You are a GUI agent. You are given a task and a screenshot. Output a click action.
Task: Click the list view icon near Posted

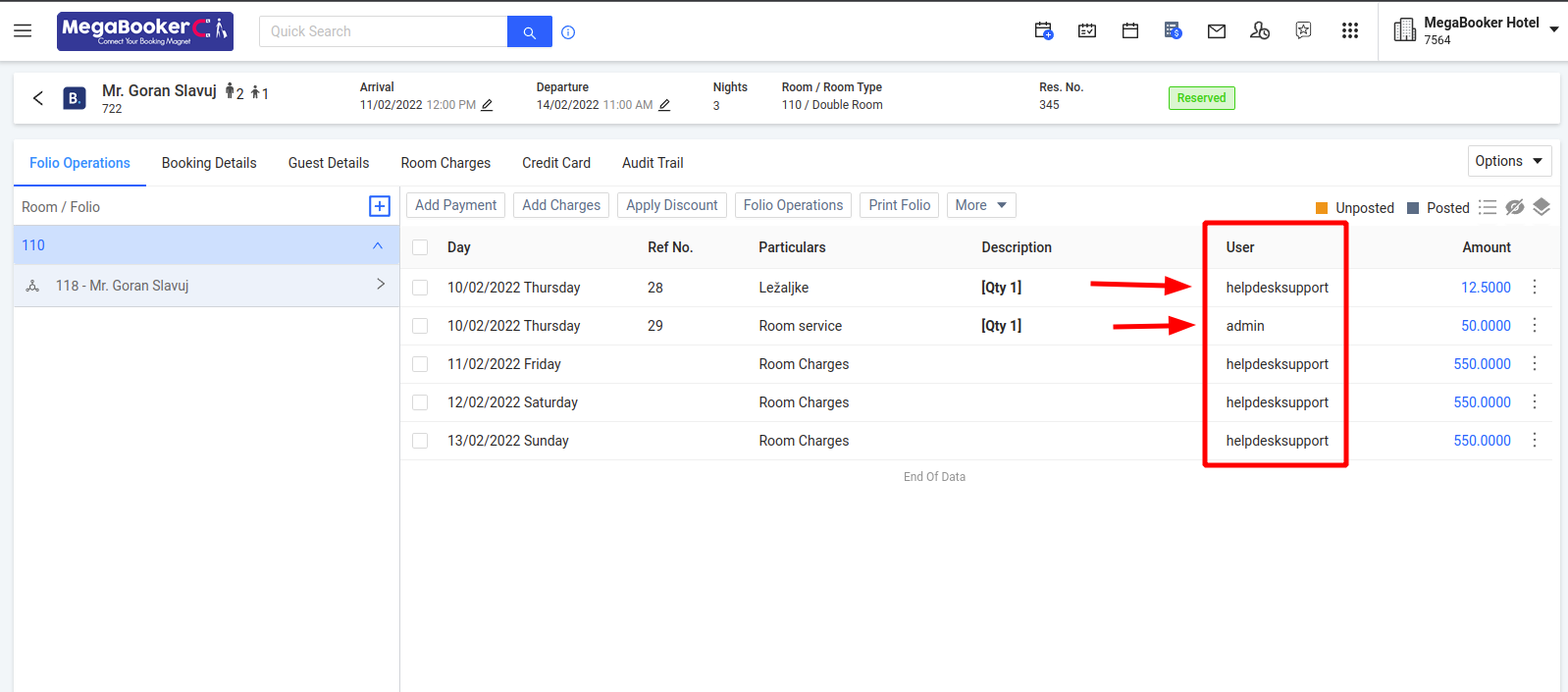(x=1488, y=207)
